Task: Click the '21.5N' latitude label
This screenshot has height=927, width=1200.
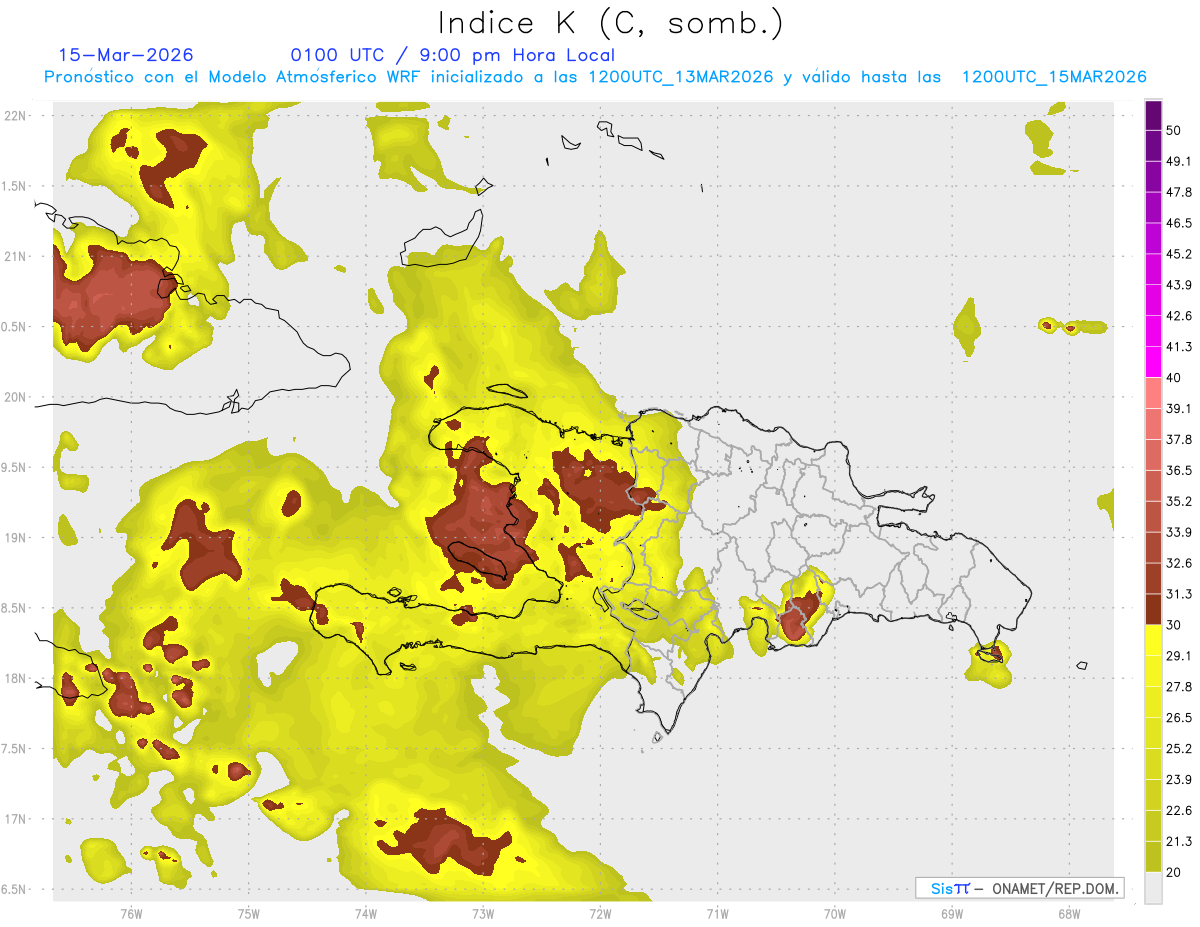Action: click(11, 186)
